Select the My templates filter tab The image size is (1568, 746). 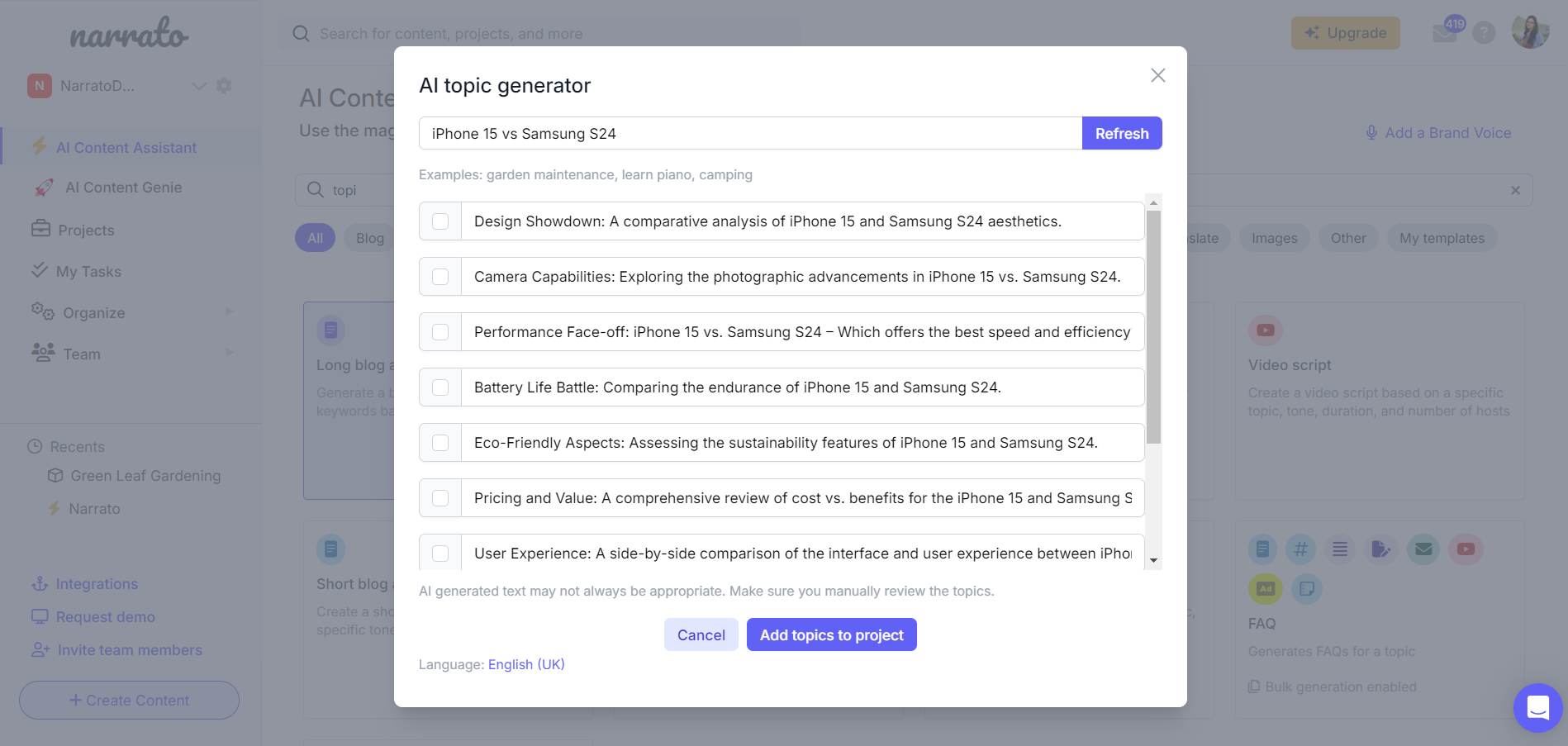(1442, 238)
